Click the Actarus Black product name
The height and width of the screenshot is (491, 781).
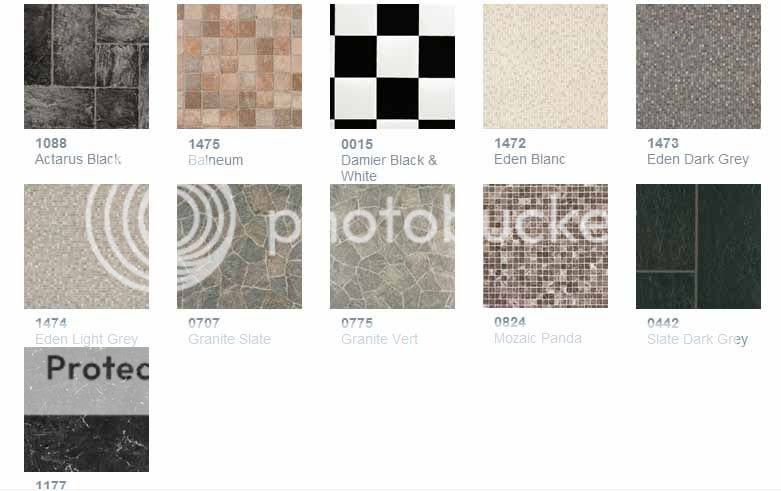coord(78,159)
